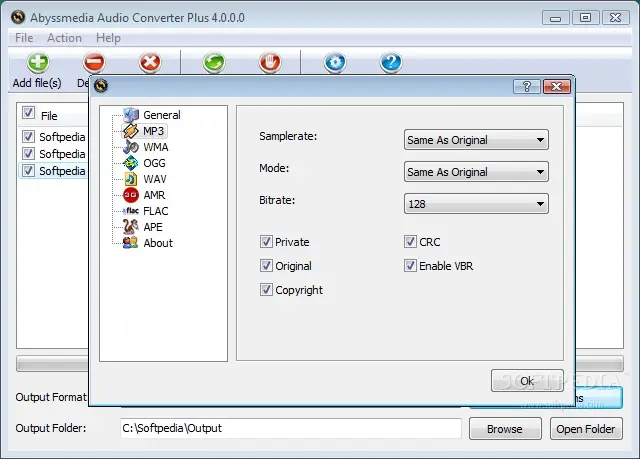Select the AMR label in the tree
Viewport: 640px width, 459px height.
tap(154, 195)
